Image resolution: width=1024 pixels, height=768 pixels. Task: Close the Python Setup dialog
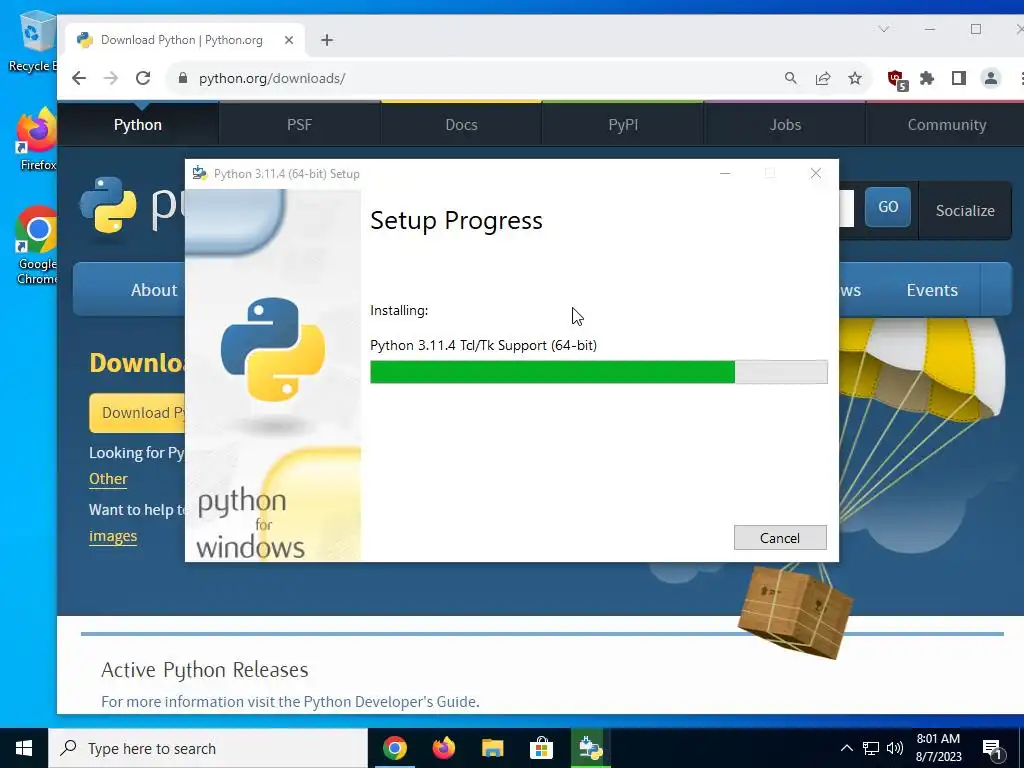click(816, 174)
